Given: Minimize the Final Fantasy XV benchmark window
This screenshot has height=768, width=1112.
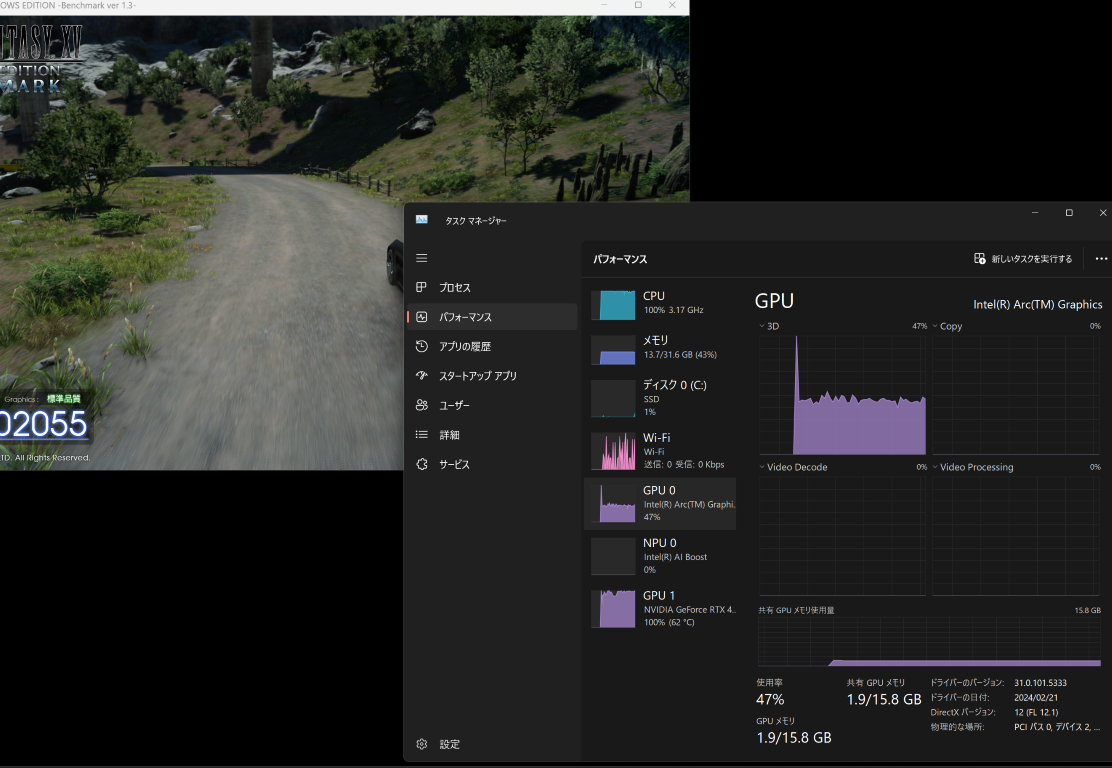Looking at the screenshot, I should tap(604, 5).
